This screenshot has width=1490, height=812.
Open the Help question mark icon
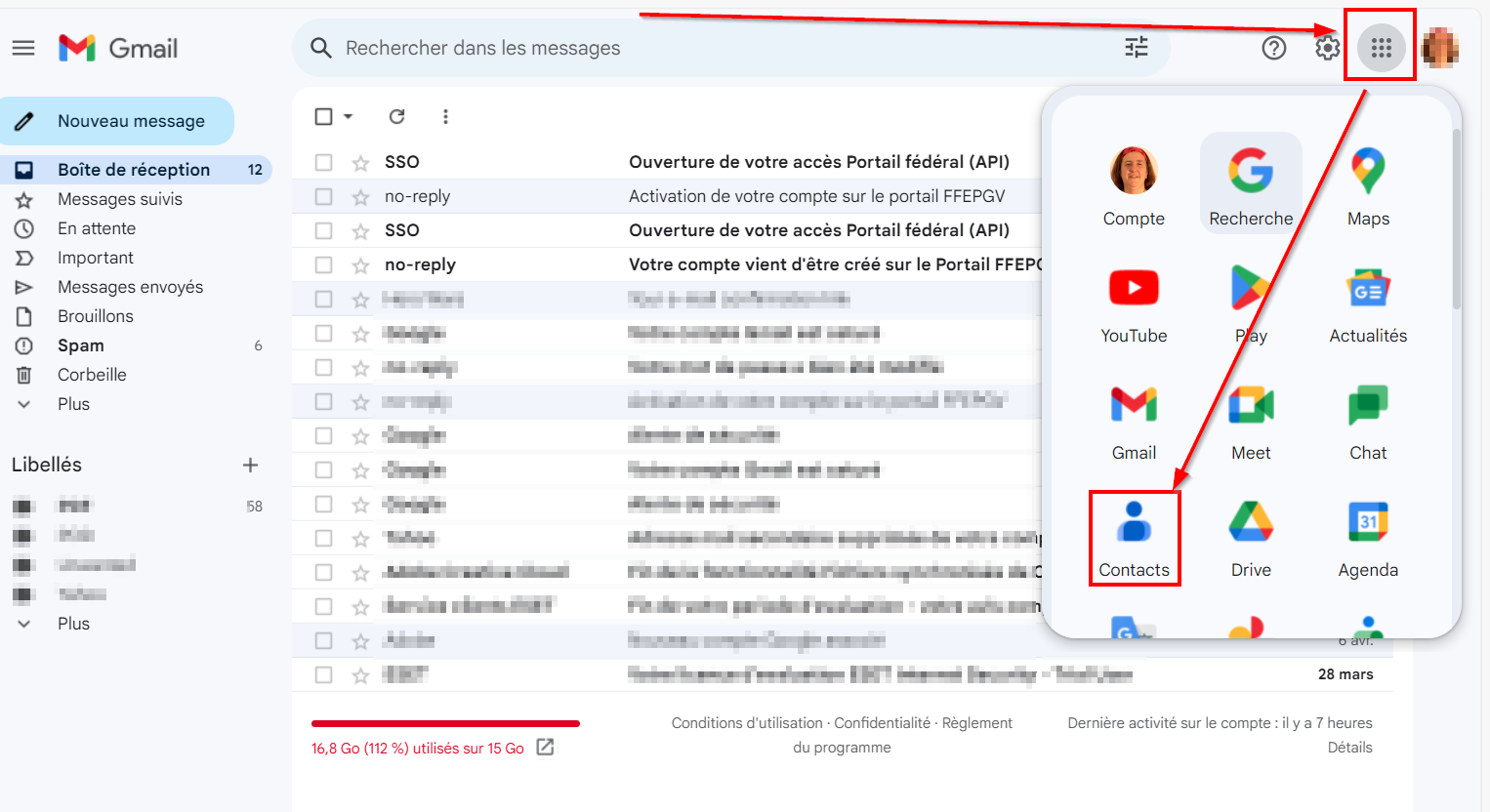pyautogui.click(x=1274, y=48)
